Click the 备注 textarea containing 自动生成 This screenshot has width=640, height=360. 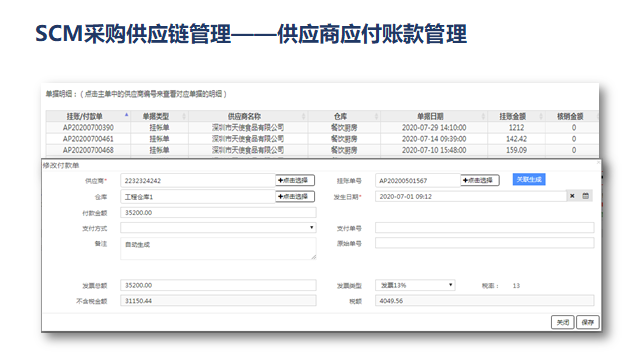point(218,249)
